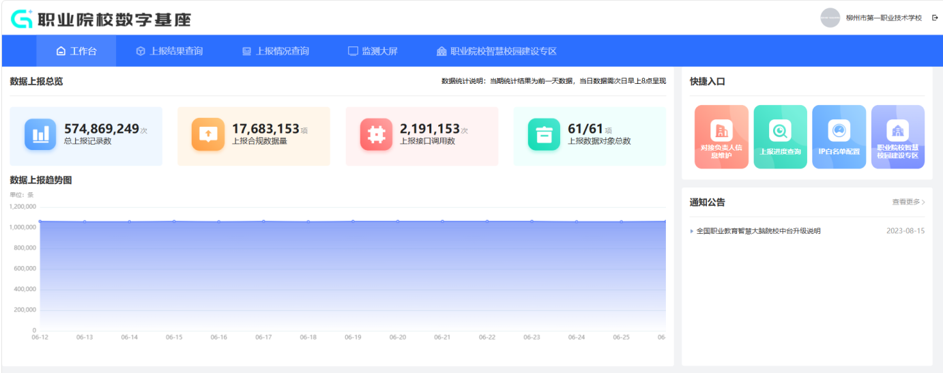
Task: Open IP白名单配置 quick entry
Action: pos(839,137)
